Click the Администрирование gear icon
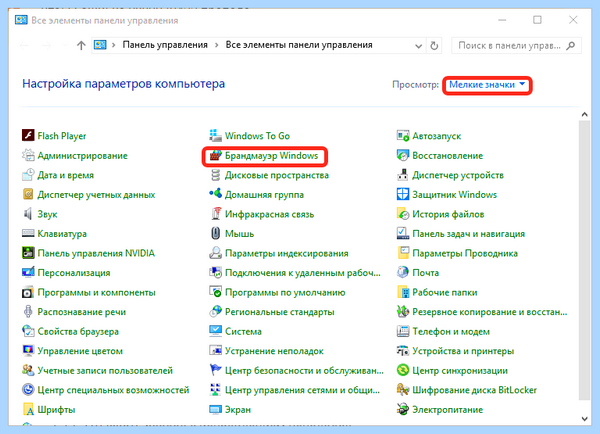This screenshot has width=600, height=434. 28,155
